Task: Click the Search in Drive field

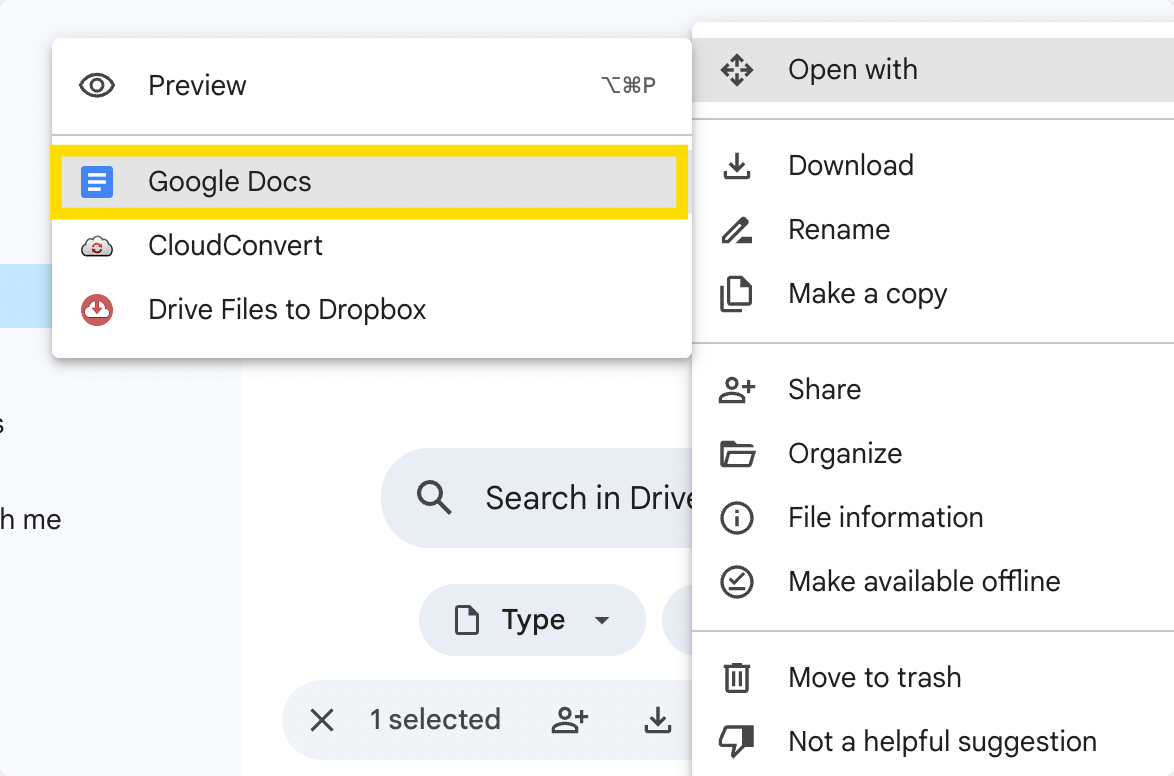Action: tap(537, 498)
